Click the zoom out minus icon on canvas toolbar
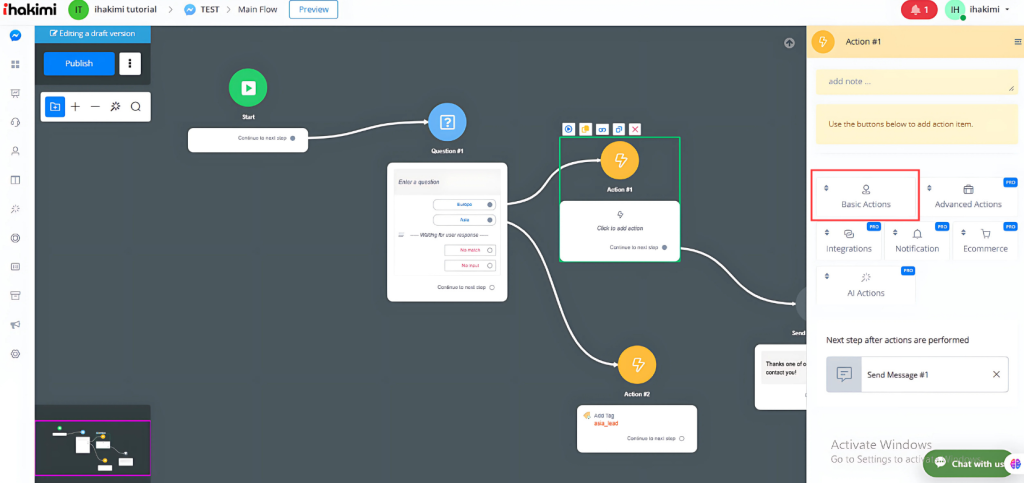 pos(95,106)
